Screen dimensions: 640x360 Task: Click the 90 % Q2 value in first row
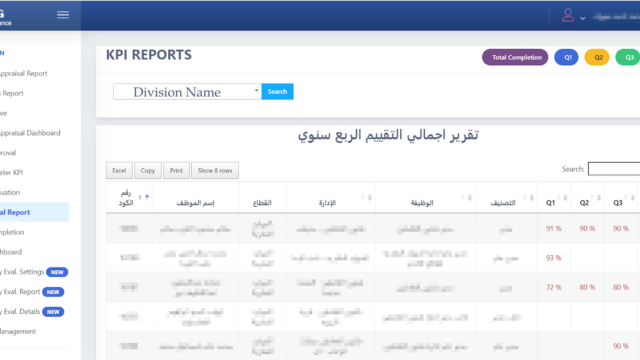point(587,229)
